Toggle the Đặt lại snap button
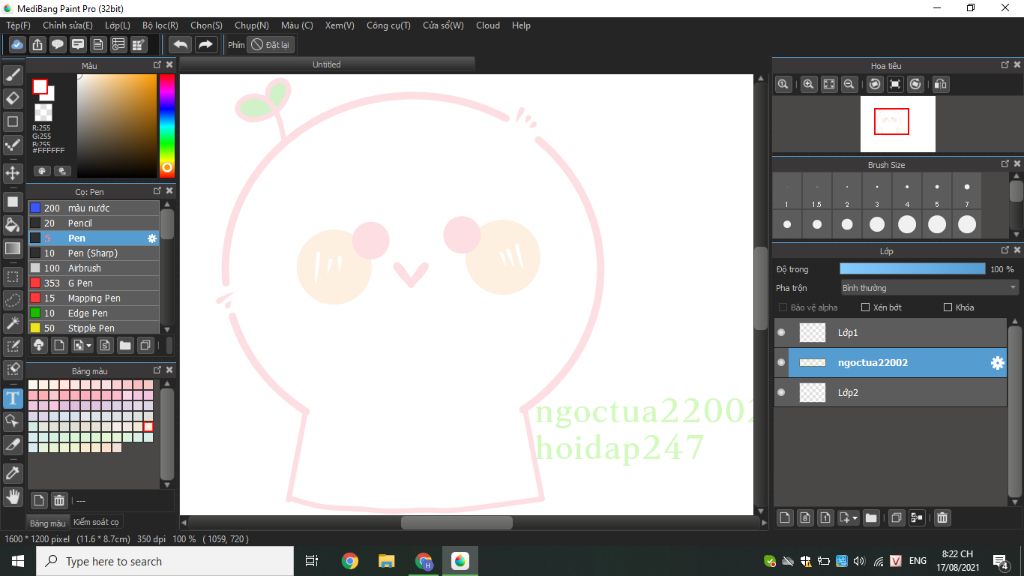Screen dimensions: 1024x576 click(271, 44)
